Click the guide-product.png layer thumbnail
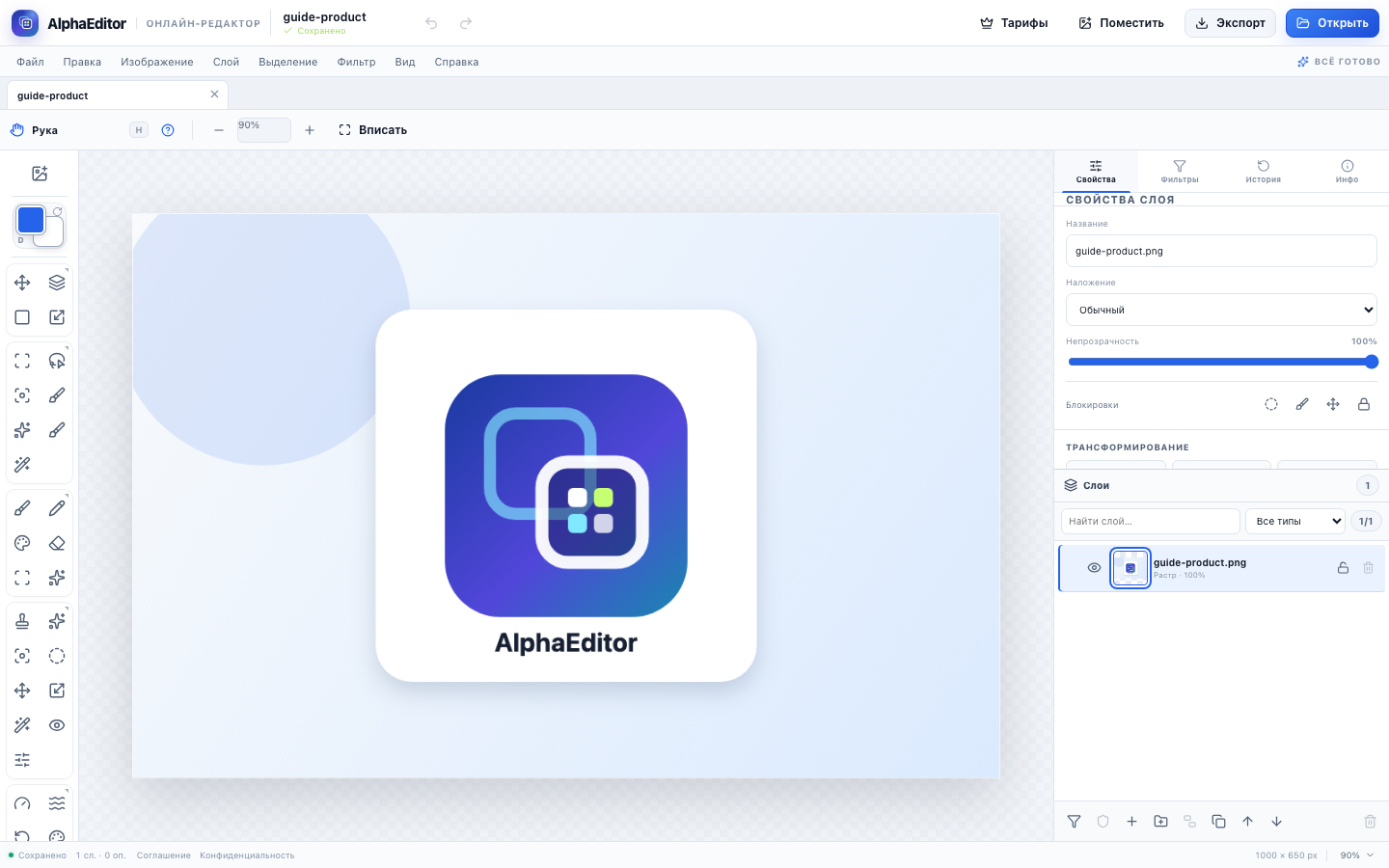The width and height of the screenshot is (1389, 868). pyautogui.click(x=1130, y=568)
